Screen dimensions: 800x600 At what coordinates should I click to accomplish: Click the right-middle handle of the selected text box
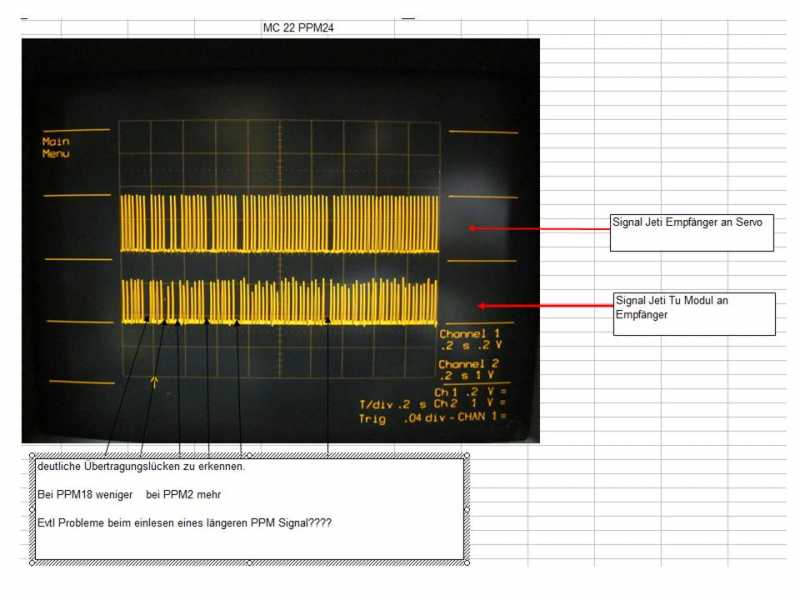[467, 509]
